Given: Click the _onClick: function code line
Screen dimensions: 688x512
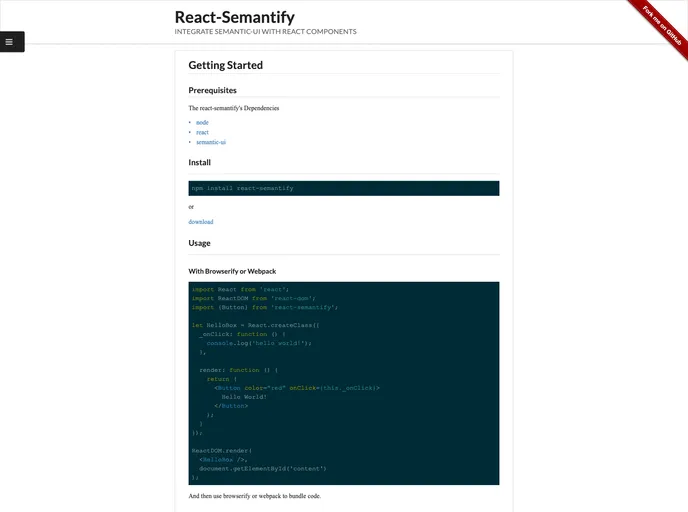Looking at the screenshot, I should [x=243, y=334].
